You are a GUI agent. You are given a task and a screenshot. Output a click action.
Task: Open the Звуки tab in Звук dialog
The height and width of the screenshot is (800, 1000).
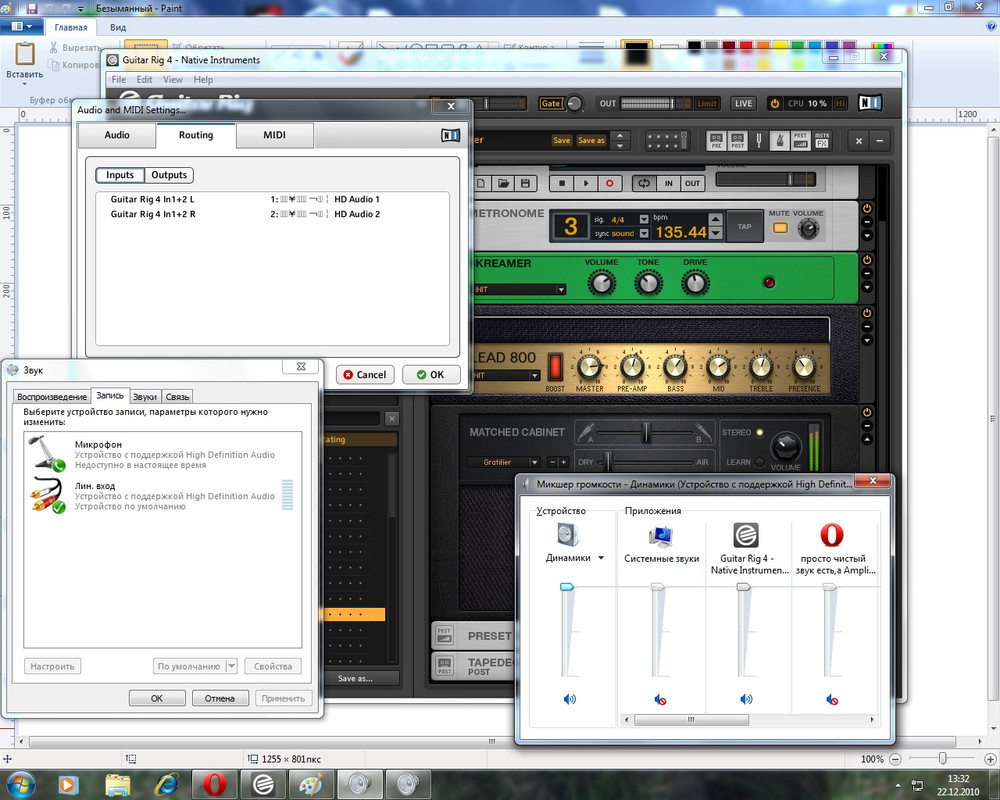[145, 397]
